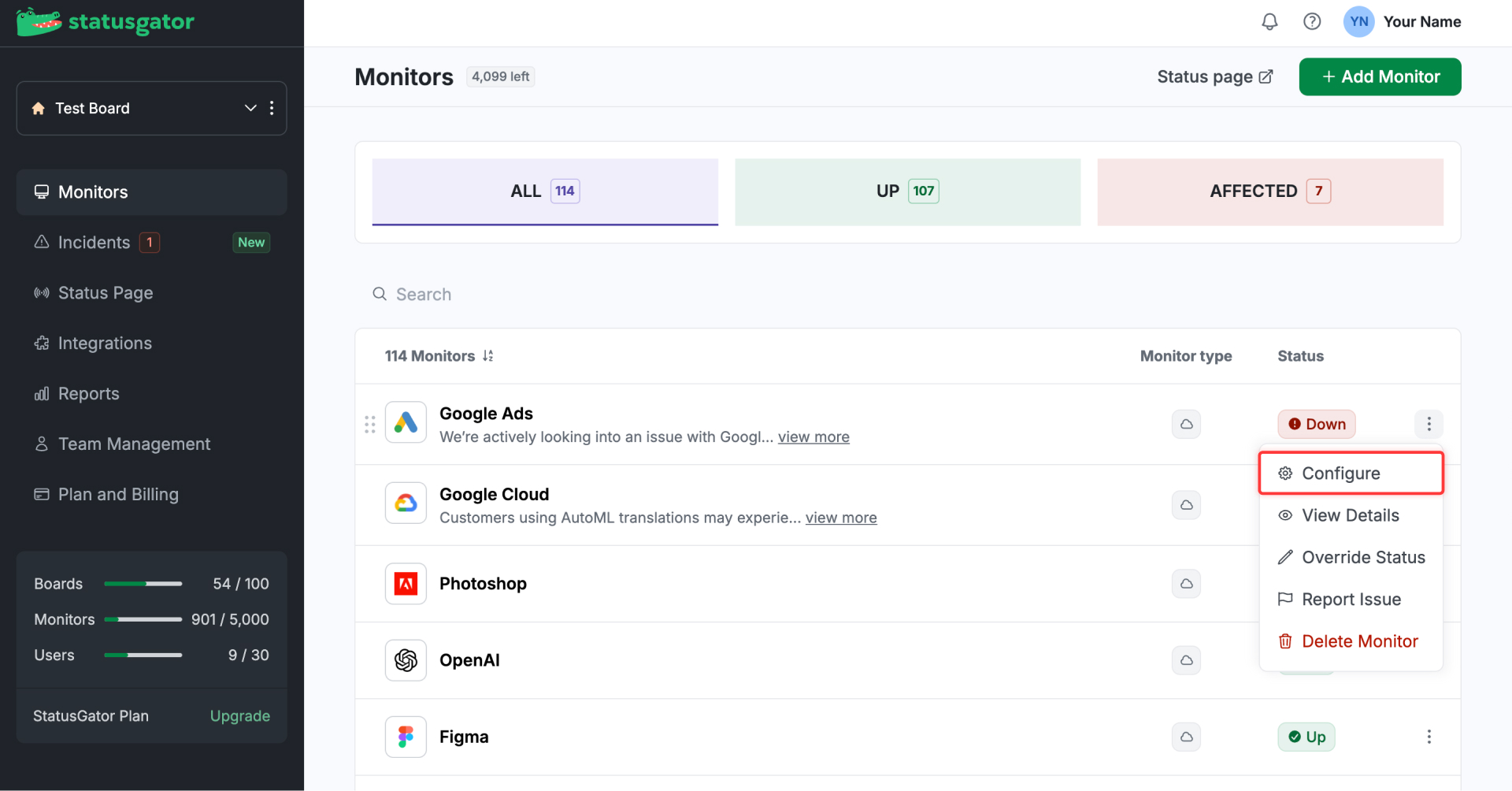Click the Users usage progress bar
Viewport: 1512px width, 791px height.
coord(143,655)
